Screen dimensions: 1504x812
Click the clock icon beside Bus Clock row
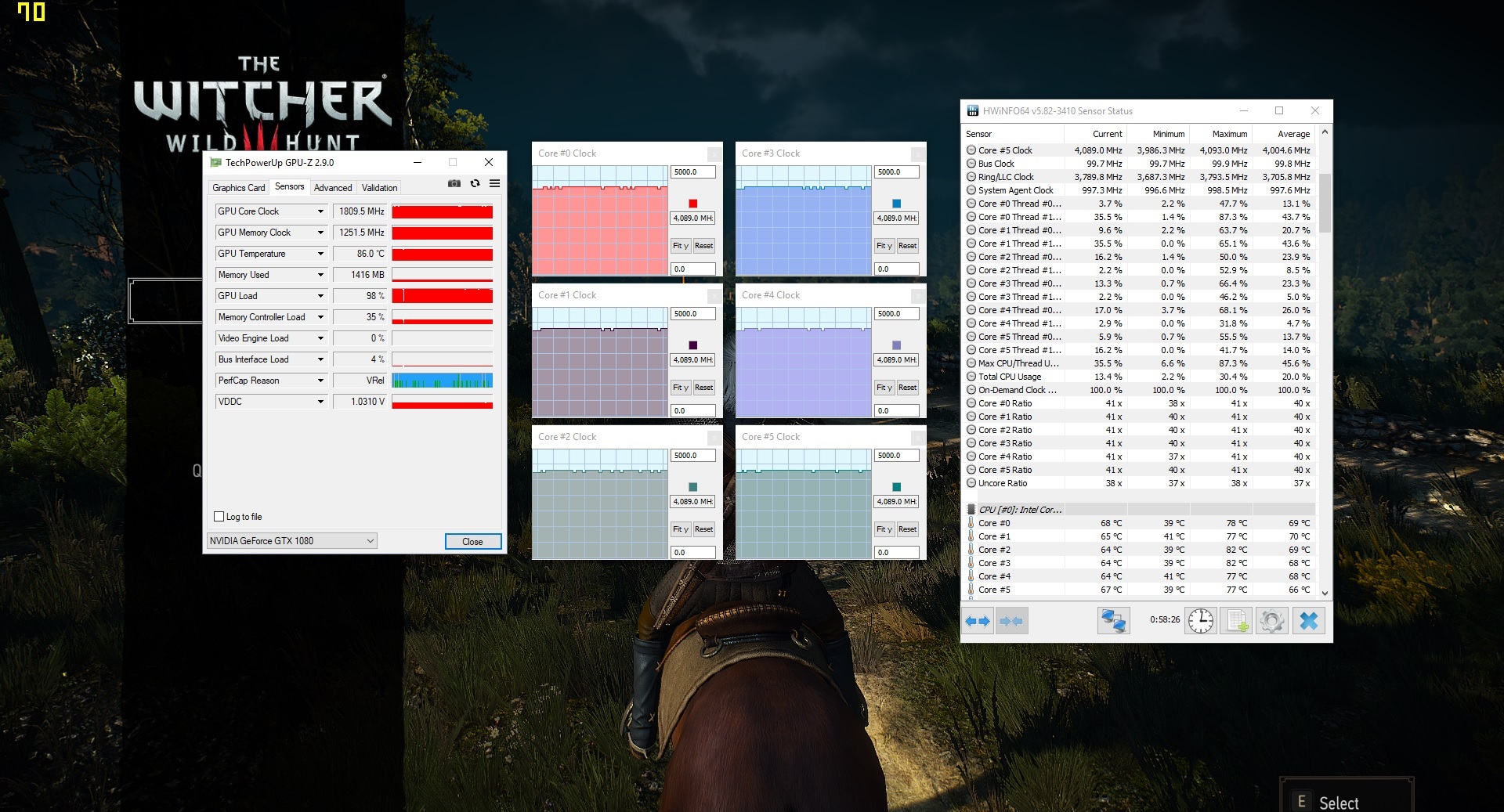971,164
